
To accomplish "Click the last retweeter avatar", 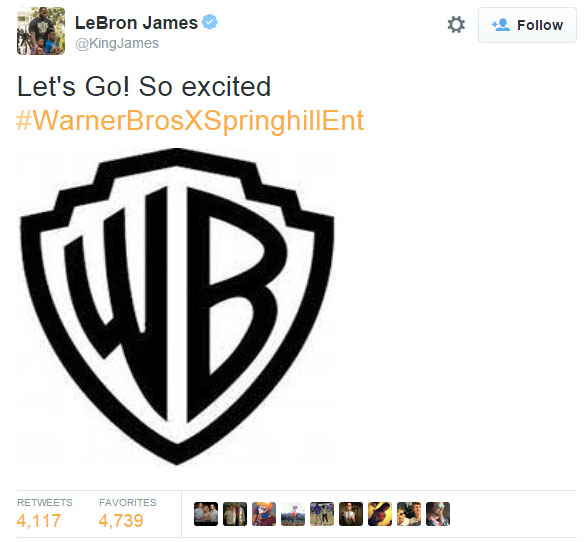I will [438, 514].
